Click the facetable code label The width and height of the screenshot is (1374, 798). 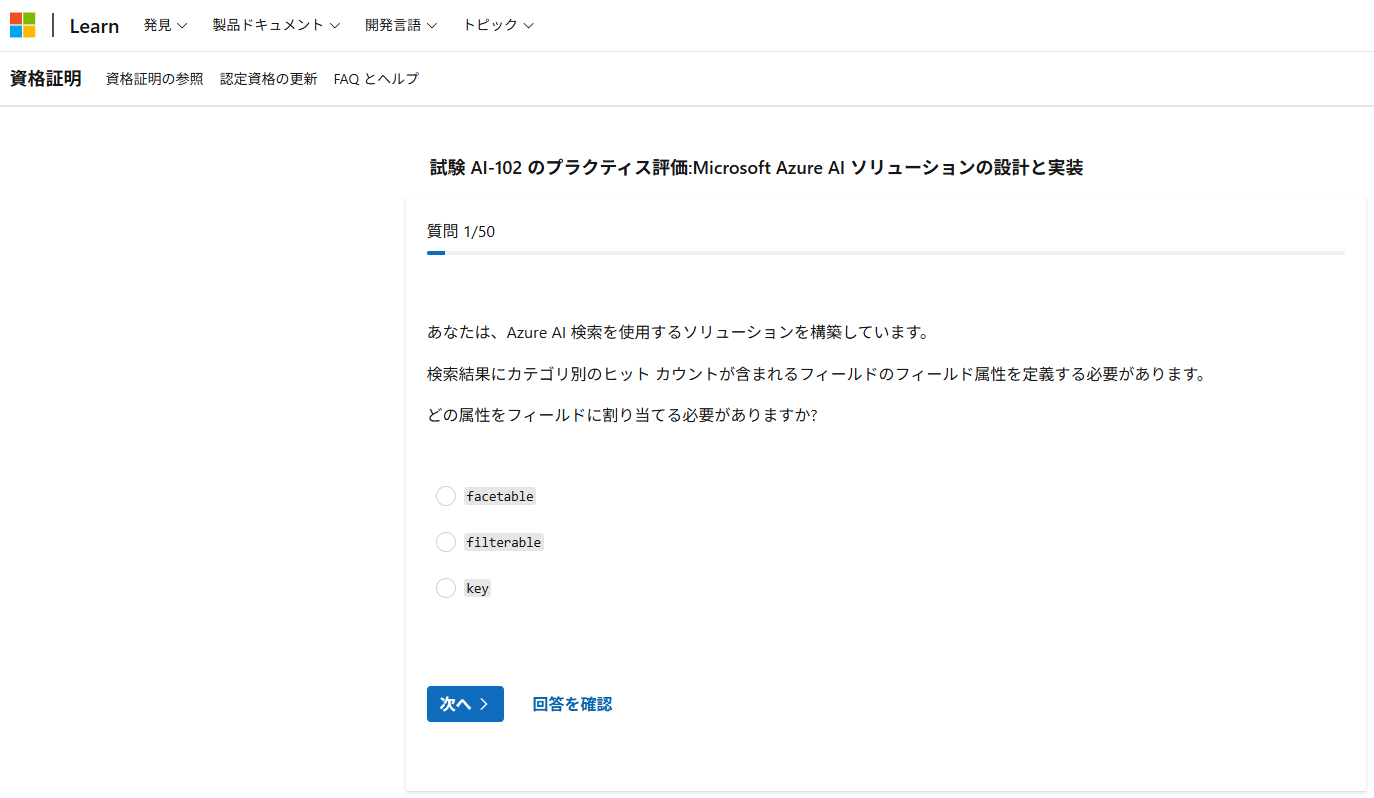click(500, 496)
